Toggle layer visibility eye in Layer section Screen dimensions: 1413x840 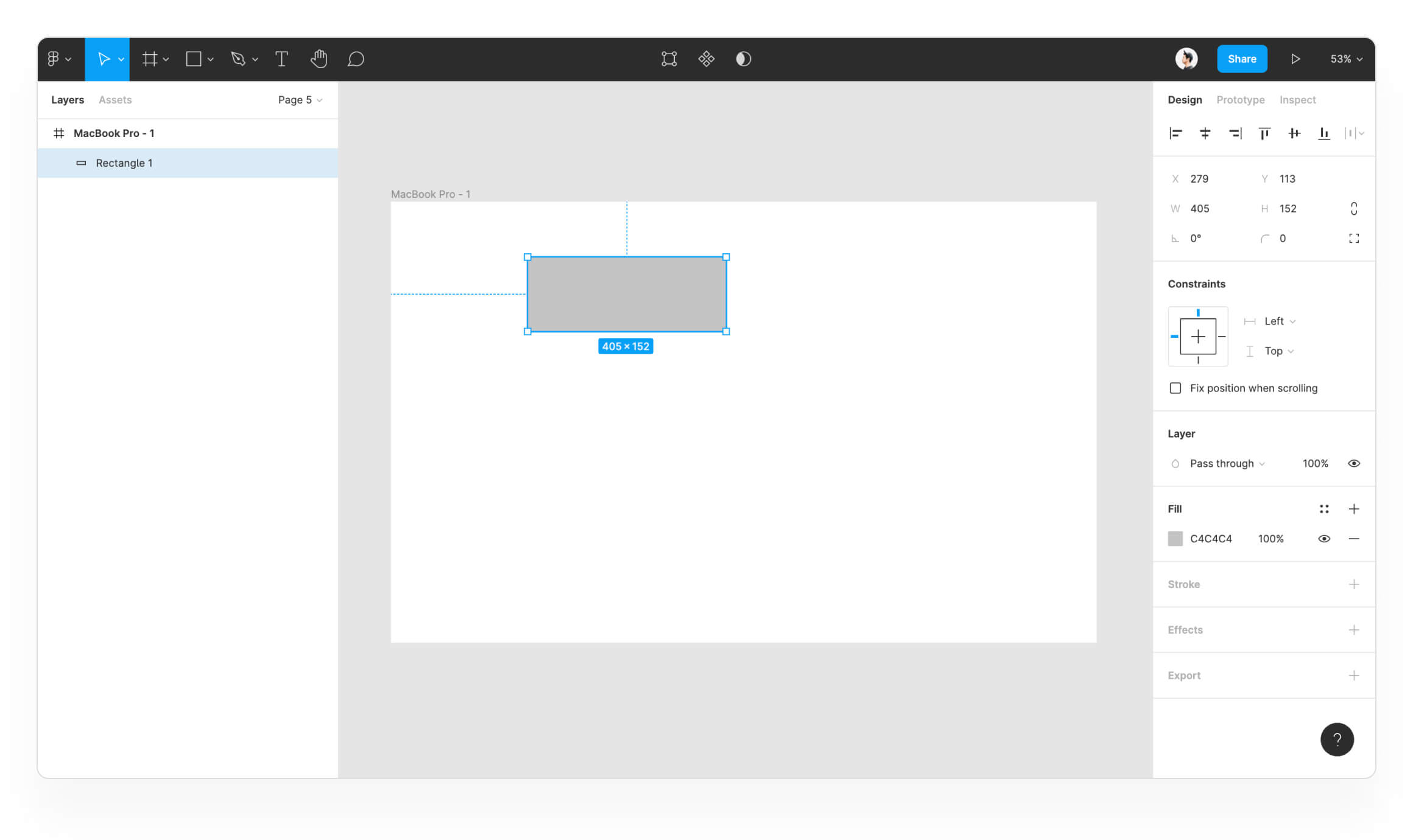click(1353, 464)
